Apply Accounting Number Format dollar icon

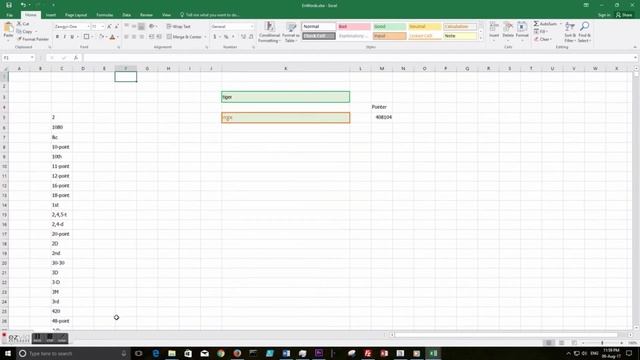point(215,37)
